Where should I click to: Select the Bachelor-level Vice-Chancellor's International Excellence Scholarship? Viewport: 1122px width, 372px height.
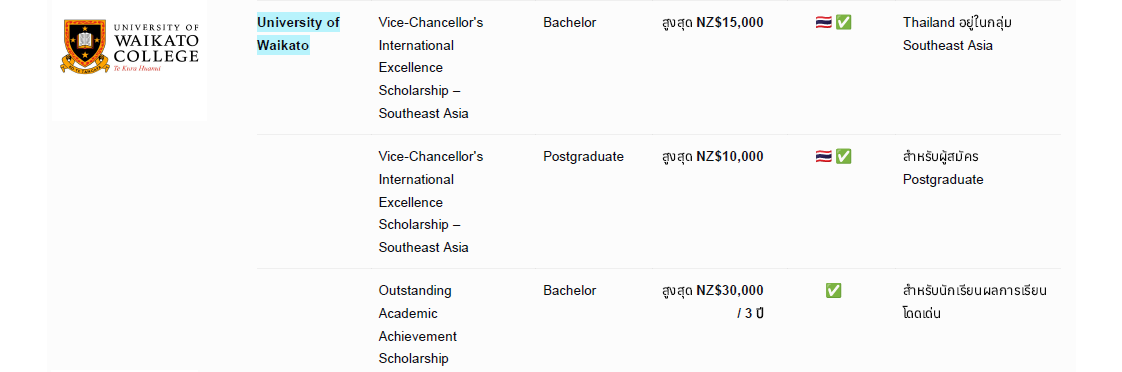coord(431,68)
